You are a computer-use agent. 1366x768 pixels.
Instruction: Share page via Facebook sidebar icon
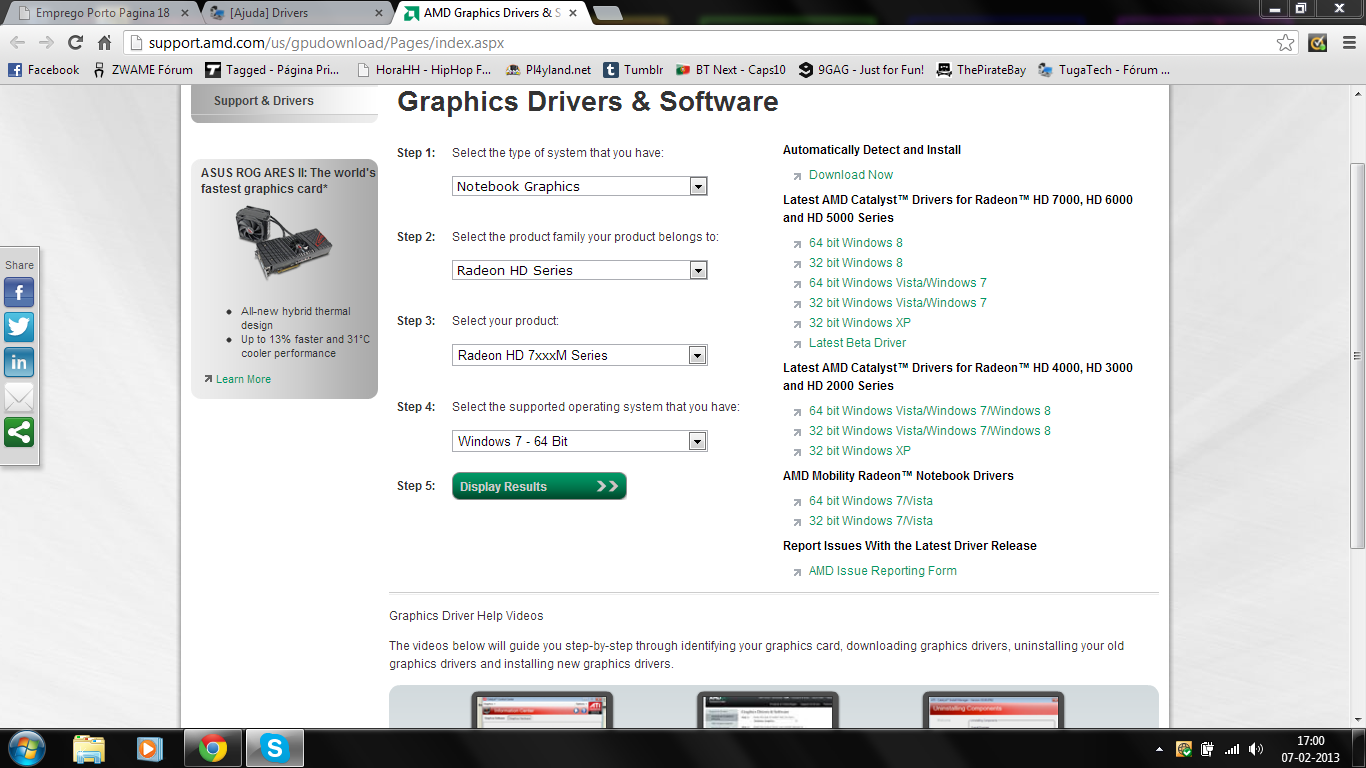tap(19, 292)
